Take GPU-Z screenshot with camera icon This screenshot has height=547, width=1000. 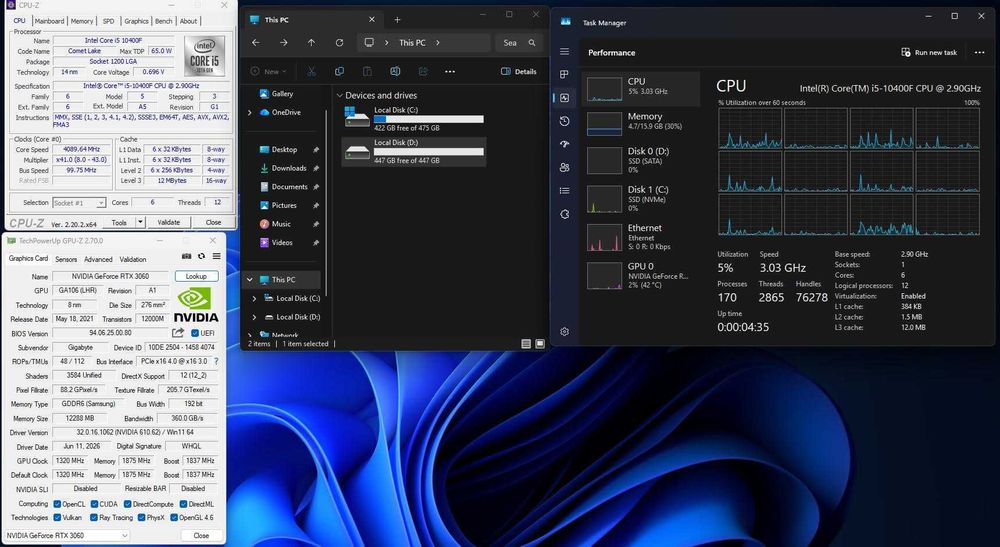point(186,256)
